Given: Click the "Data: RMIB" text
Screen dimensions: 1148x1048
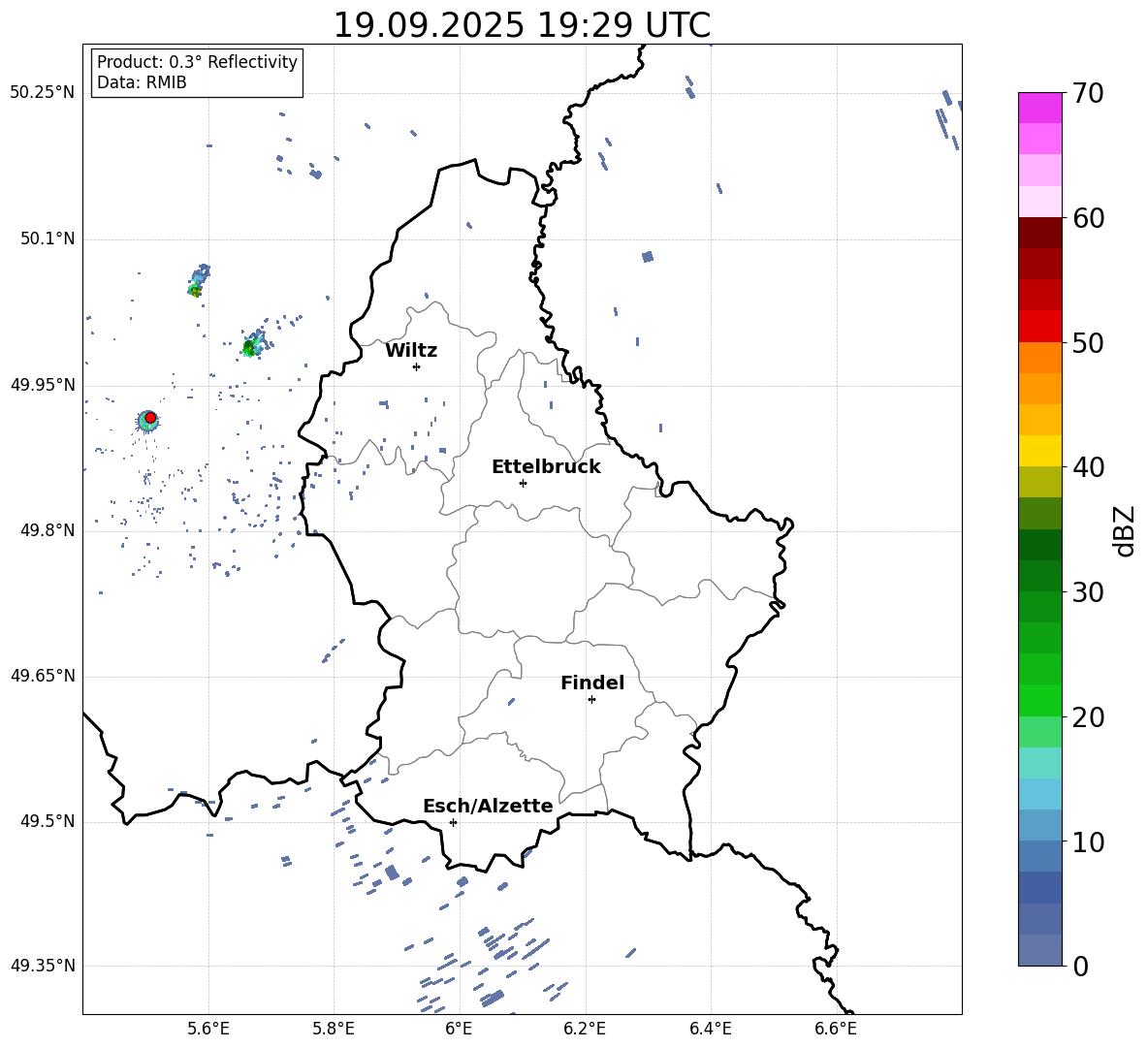Looking at the screenshot, I should point(142,82).
